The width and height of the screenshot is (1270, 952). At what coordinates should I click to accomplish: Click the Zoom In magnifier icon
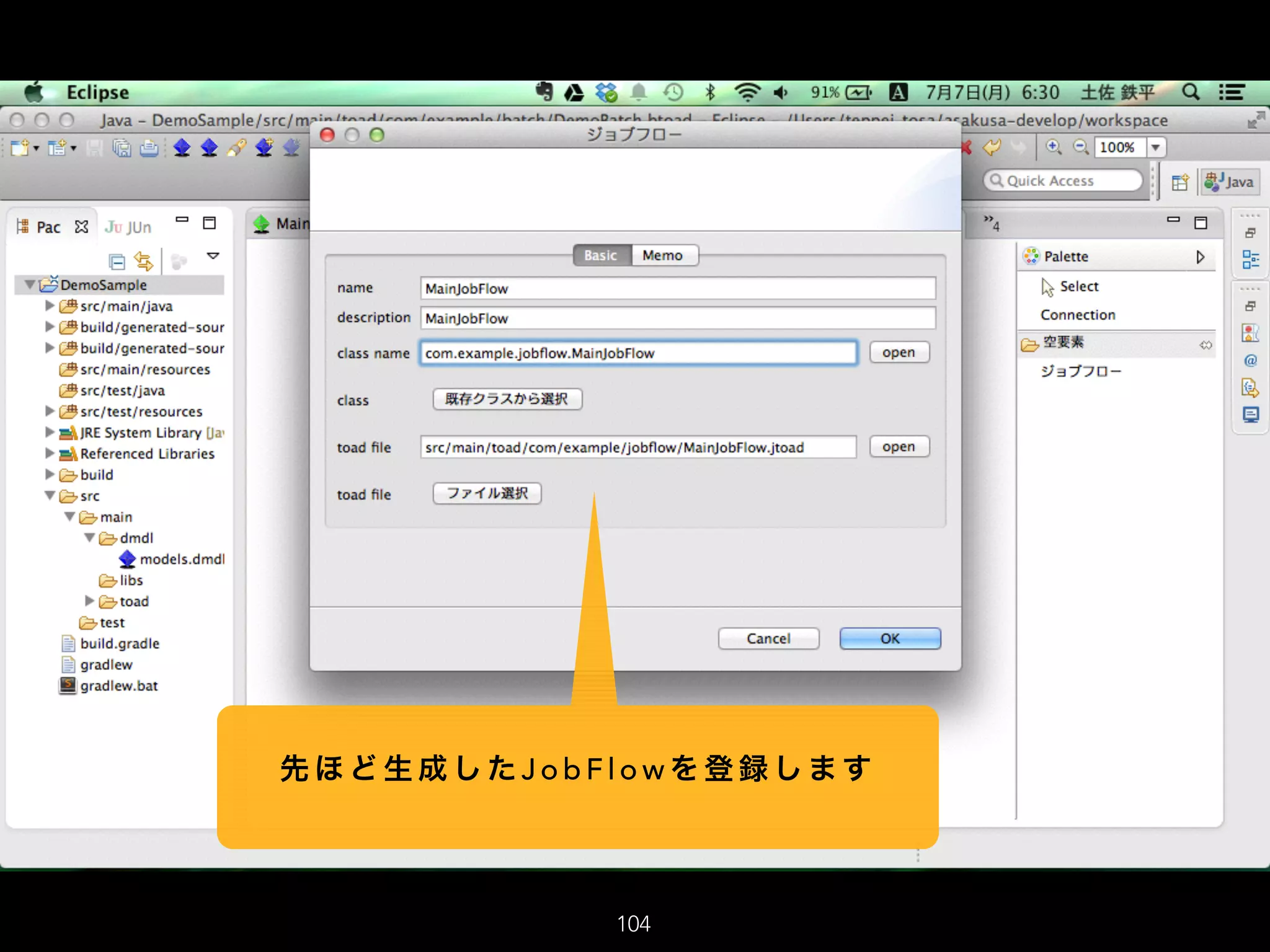pos(1054,147)
